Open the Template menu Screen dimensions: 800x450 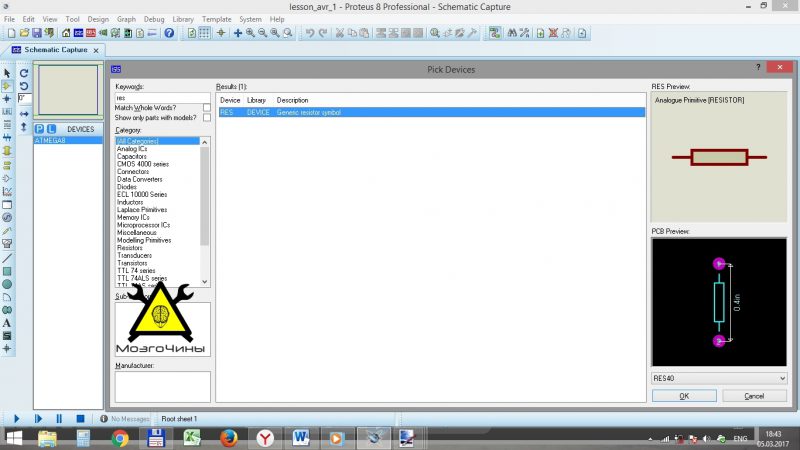pos(216,19)
